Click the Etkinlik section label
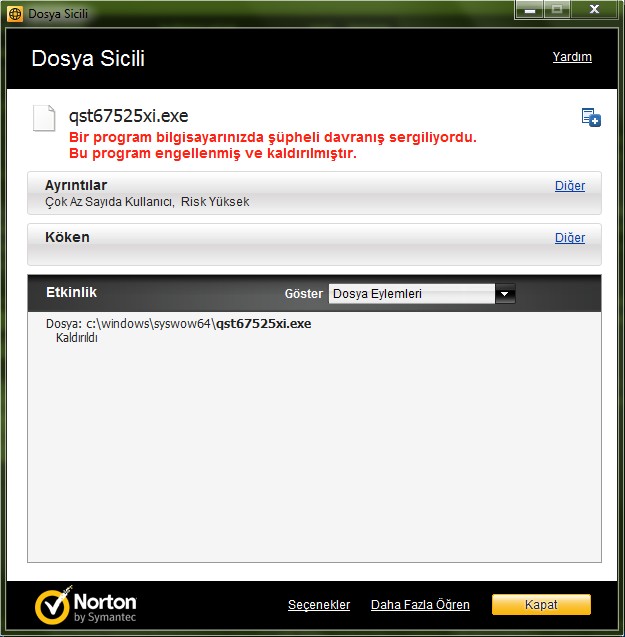 pos(72,292)
